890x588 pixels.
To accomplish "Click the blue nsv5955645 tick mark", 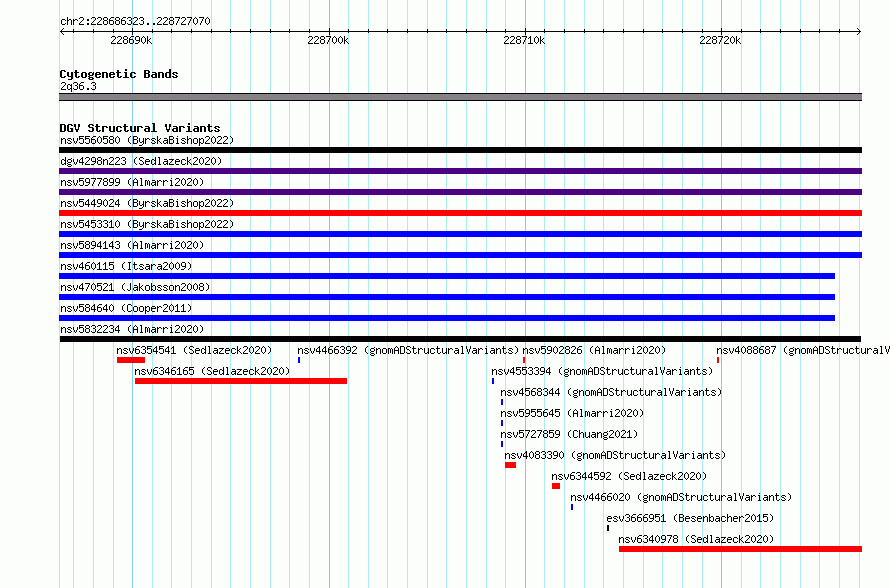I will 502,423.
